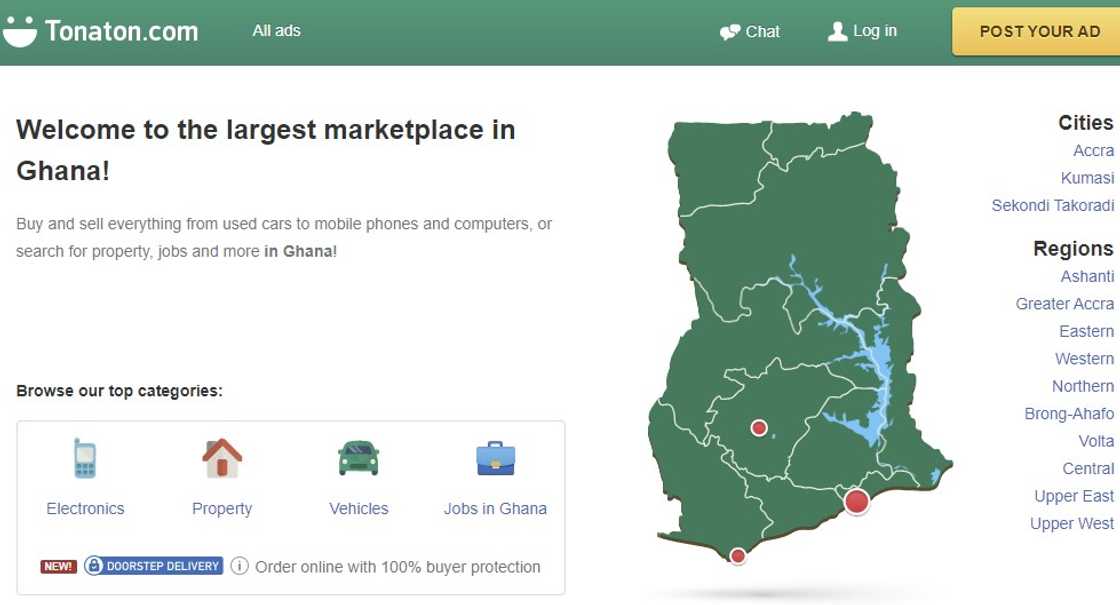Screen dimensions: 1120x605
Task: Select the DOORSTEP DELIVERY badge
Action: [154, 566]
